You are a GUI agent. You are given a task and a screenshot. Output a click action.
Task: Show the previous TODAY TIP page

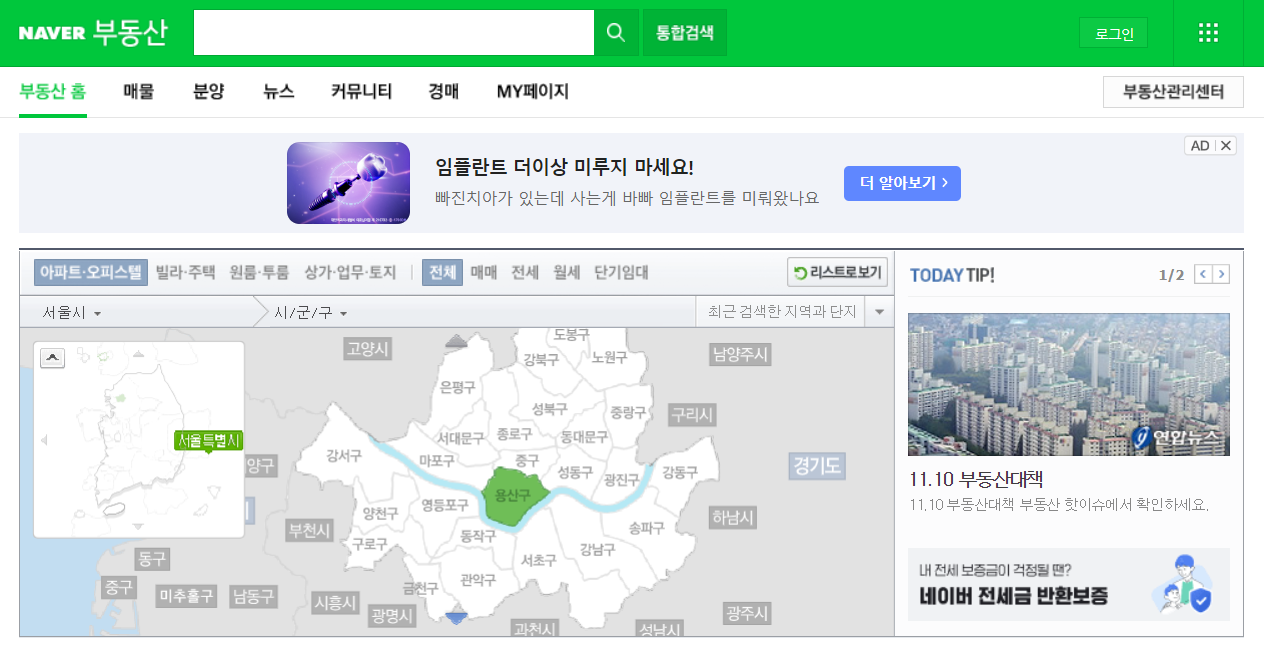click(x=1203, y=273)
